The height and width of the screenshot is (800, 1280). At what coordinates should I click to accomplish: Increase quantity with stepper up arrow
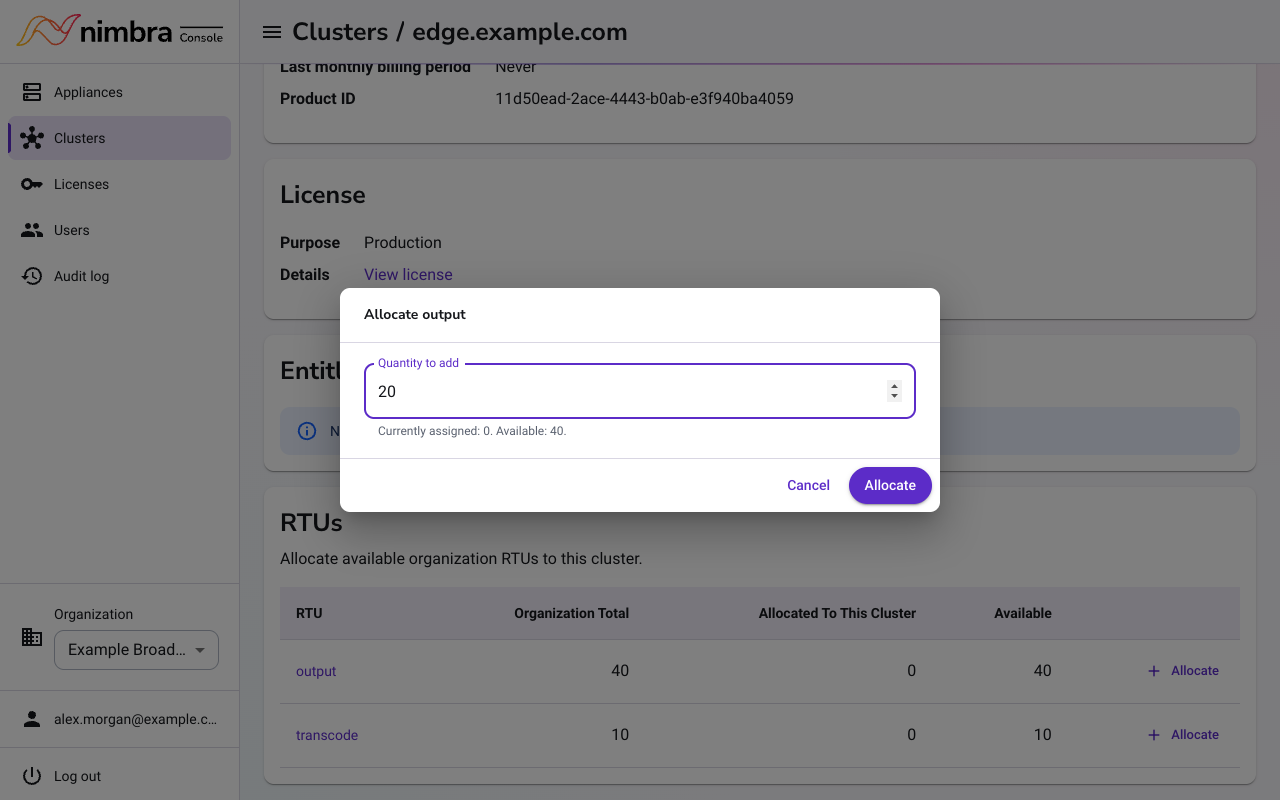point(894,386)
